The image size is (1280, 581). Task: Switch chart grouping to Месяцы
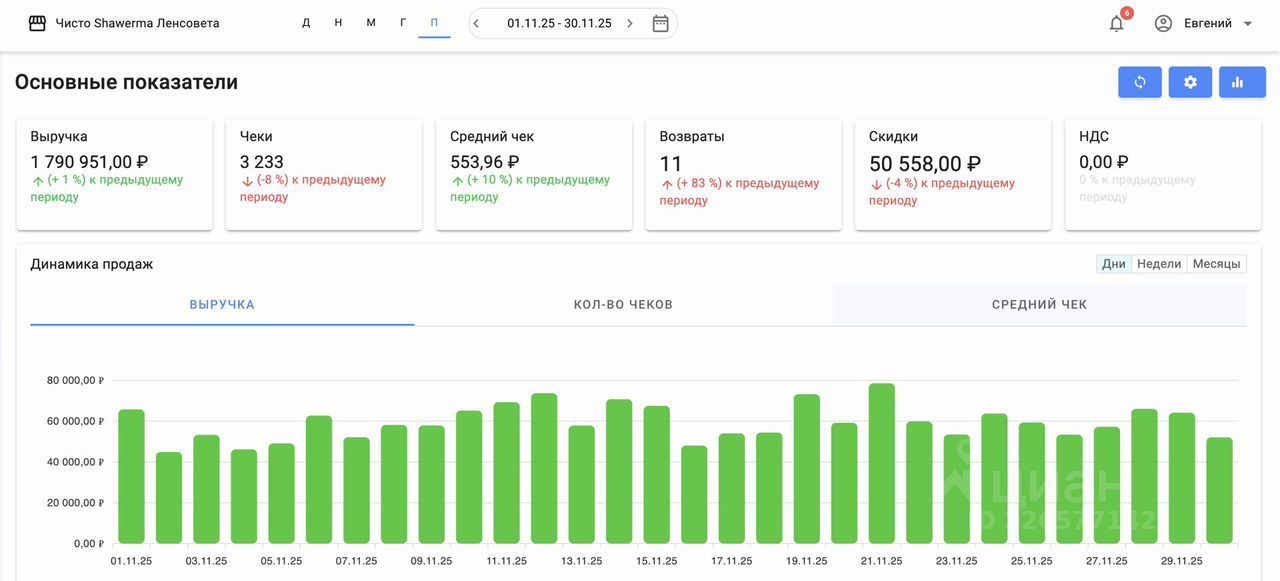1216,264
